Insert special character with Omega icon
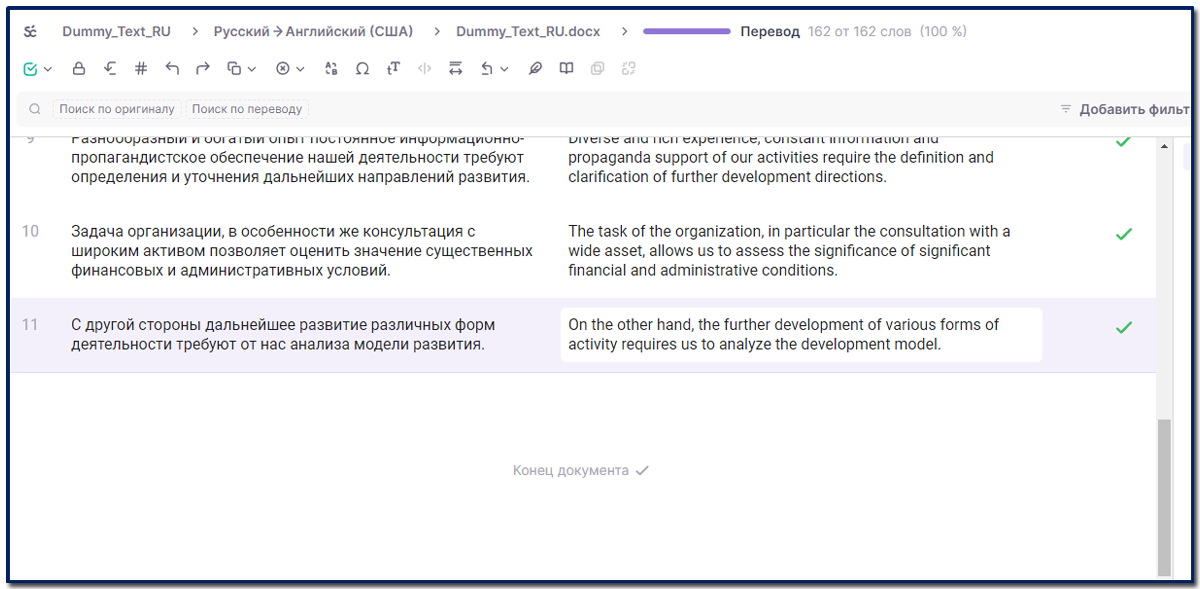 362,69
